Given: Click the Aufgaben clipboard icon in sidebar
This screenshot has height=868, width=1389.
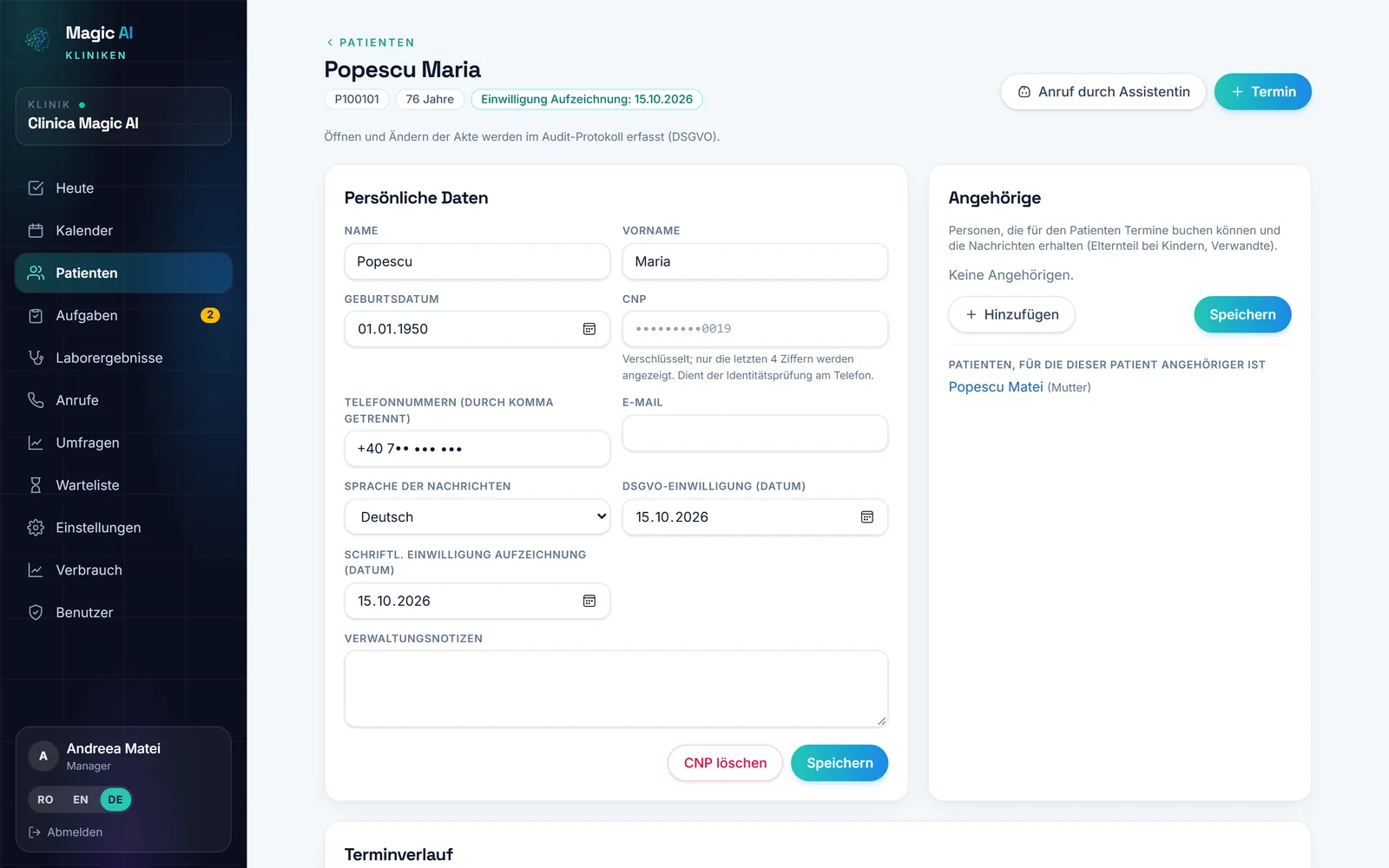Looking at the screenshot, I should 36,316.
